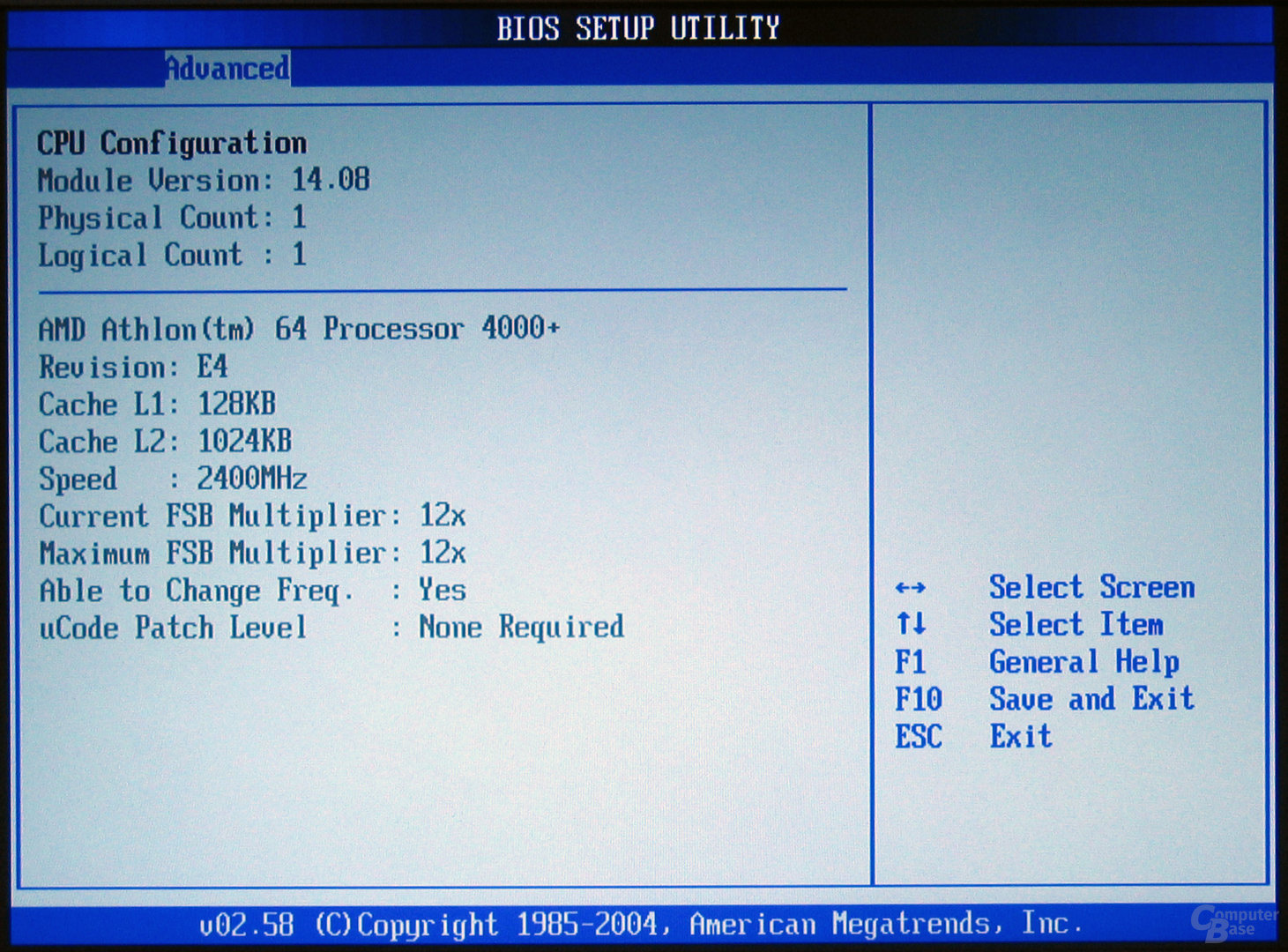The height and width of the screenshot is (952, 1288).
Task: Click the F10 key label
Action: tap(919, 699)
